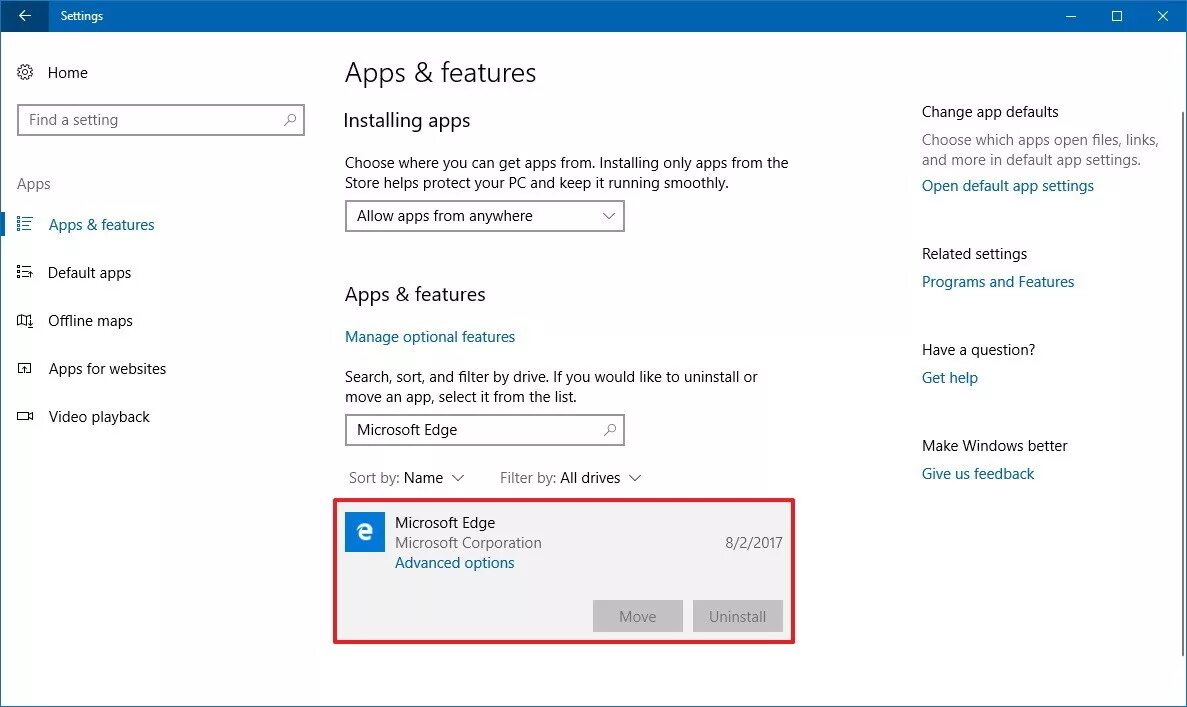Viewport: 1187px width, 707px height.
Task: Click the magnifier in Find a setting
Action: (x=290, y=120)
